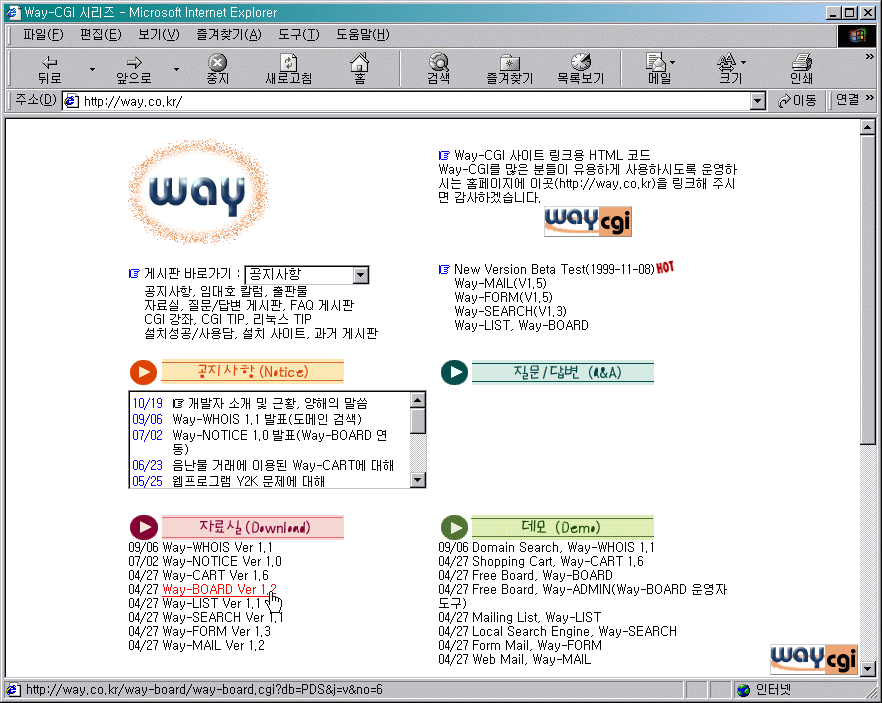Viewport: 882px width, 703px height.
Task: Click 'Local Search Engine, Way-SEARCH' demo entry
Action: [574, 632]
